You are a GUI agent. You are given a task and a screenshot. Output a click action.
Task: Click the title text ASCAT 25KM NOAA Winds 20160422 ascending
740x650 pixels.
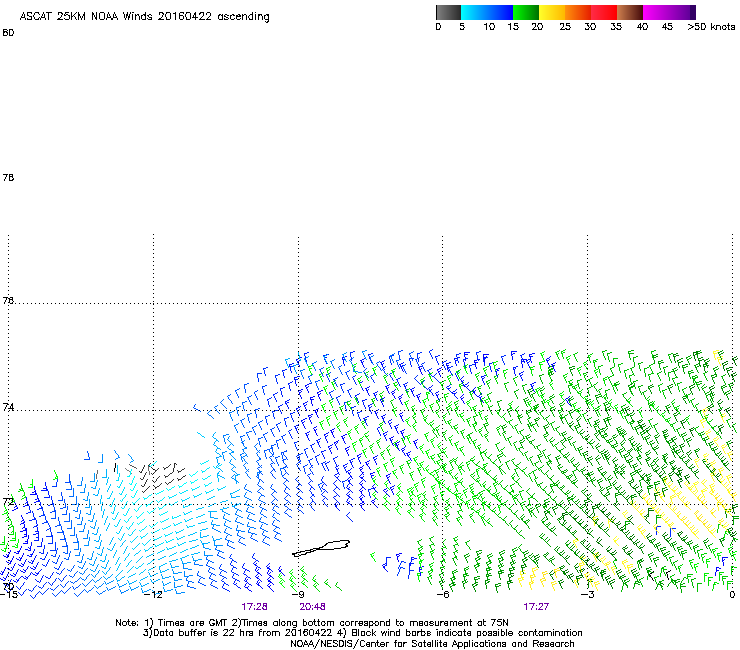point(144,17)
